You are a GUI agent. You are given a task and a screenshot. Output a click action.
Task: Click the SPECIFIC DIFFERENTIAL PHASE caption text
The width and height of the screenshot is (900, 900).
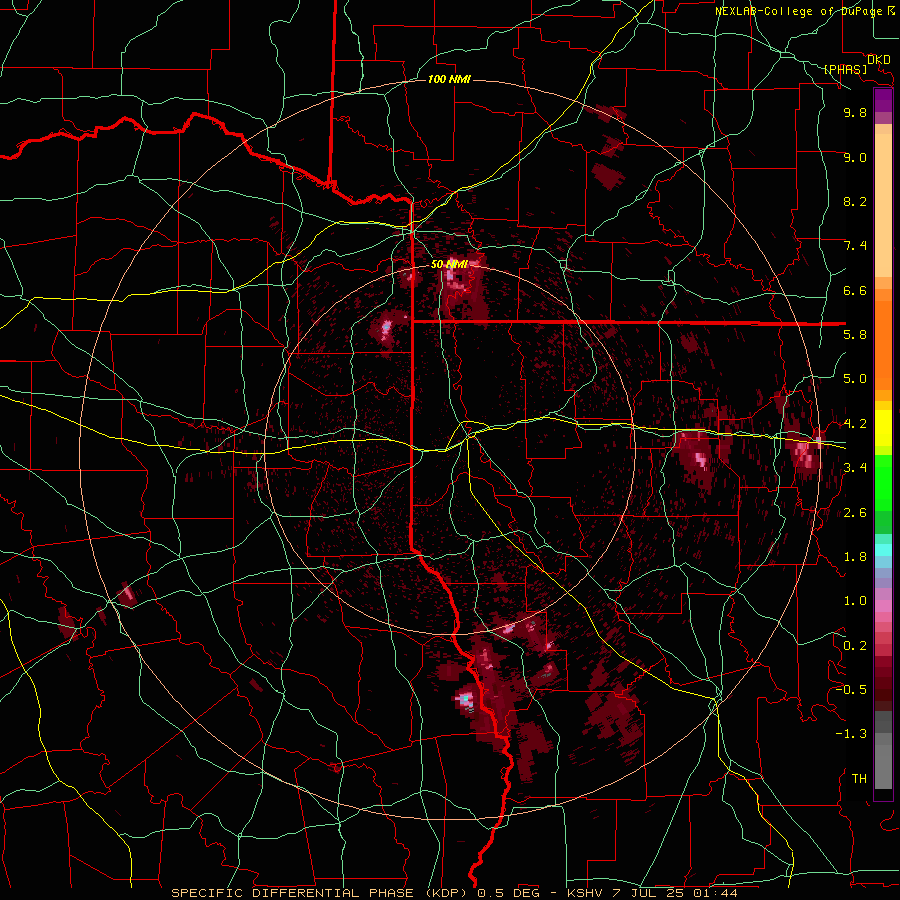(x=293, y=893)
